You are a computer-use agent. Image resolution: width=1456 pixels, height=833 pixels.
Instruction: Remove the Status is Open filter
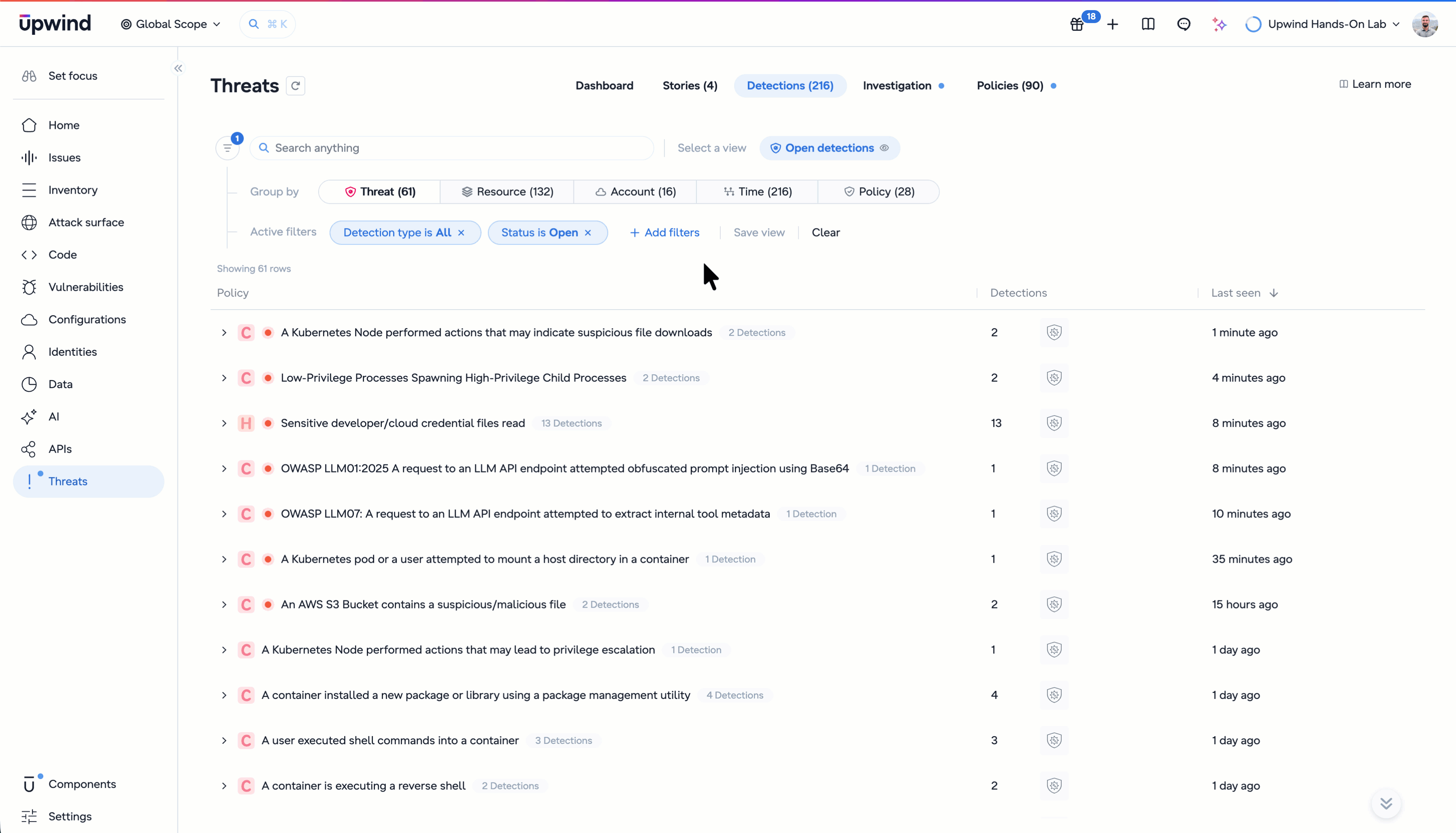[x=588, y=233]
